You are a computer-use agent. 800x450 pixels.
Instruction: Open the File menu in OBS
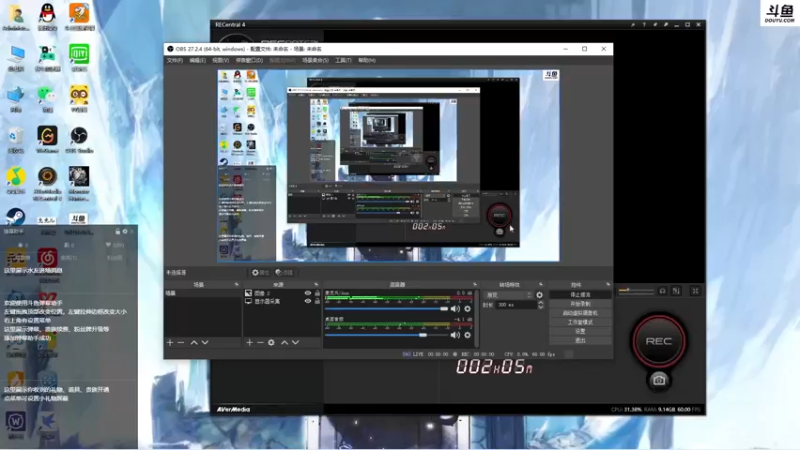[x=174, y=60]
